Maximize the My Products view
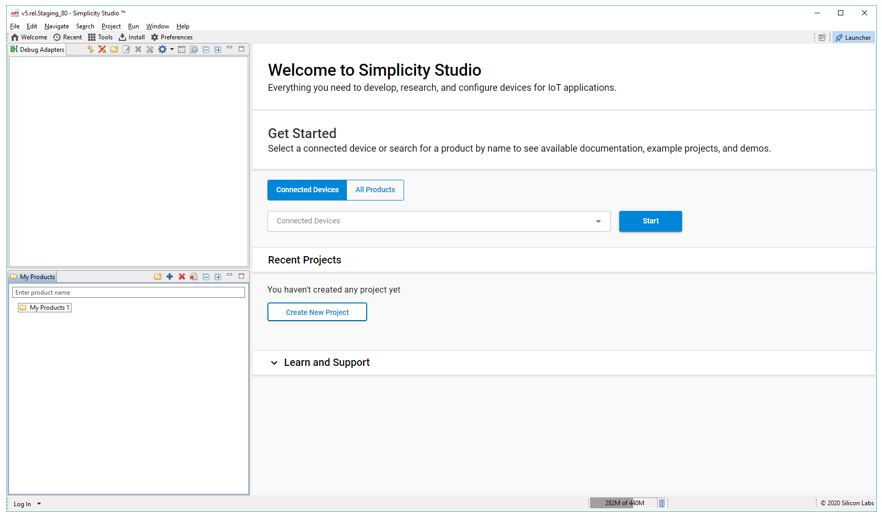Screen dimensions: 882x516 click(241, 276)
